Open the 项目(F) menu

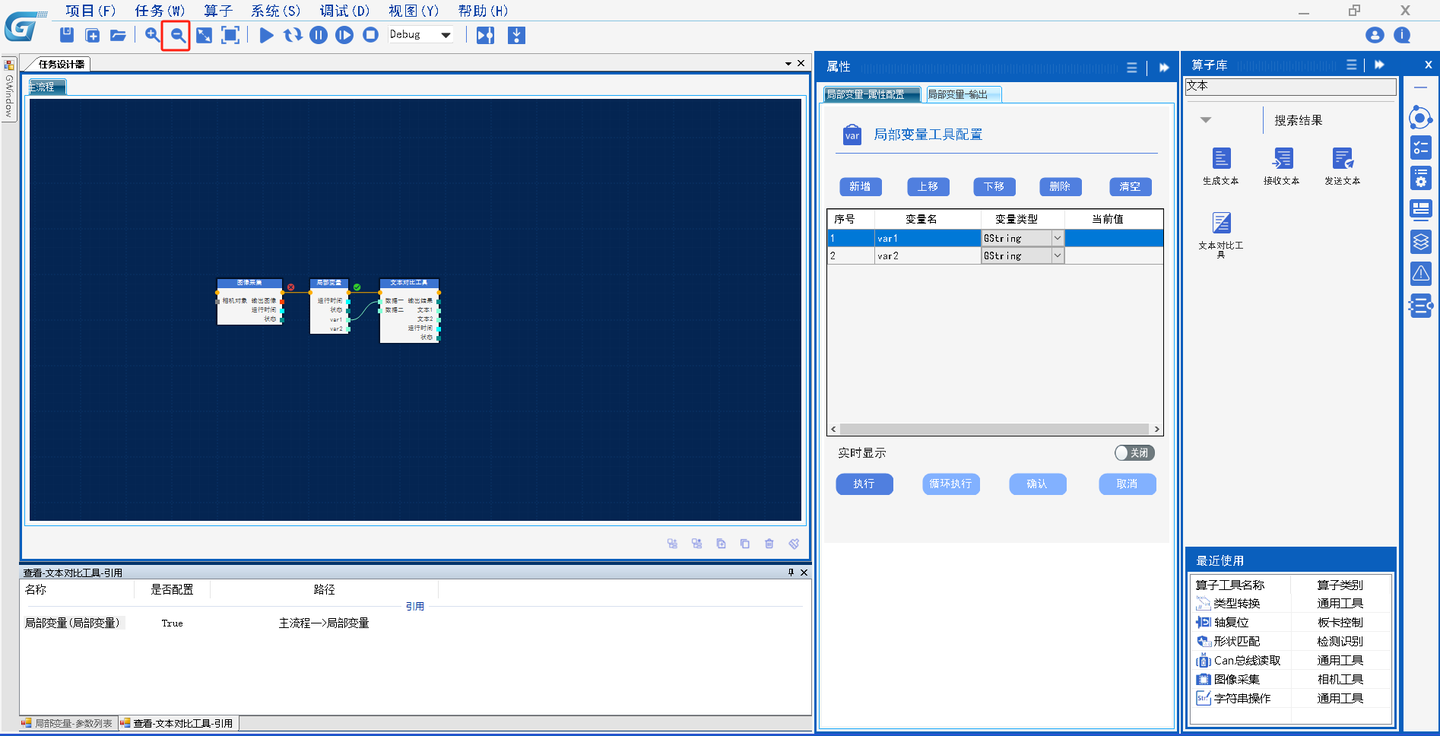point(91,11)
